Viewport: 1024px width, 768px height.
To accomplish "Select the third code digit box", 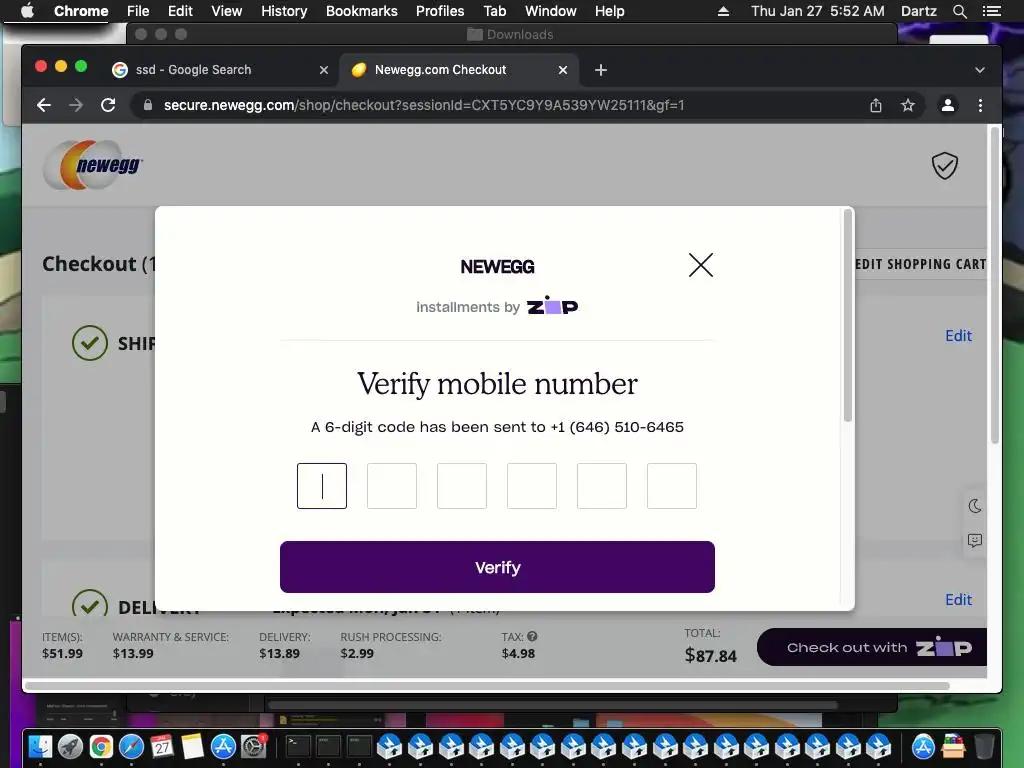I will (462, 486).
